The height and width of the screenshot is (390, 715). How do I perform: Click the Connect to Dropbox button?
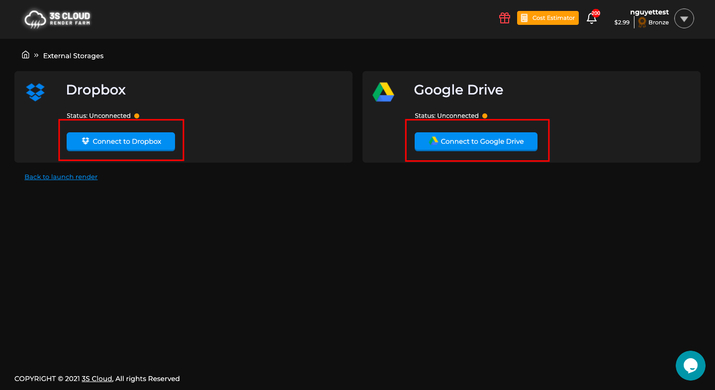click(x=121, y=141)
